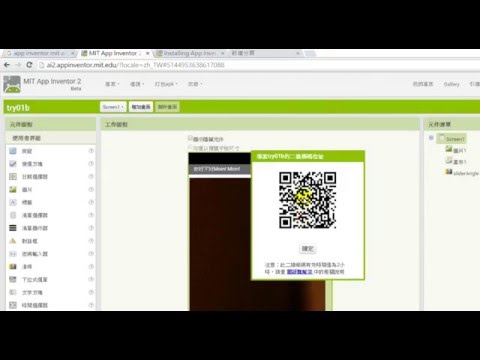Click the QR code image in dialog

pyautogui.click(x=307, y=200)
